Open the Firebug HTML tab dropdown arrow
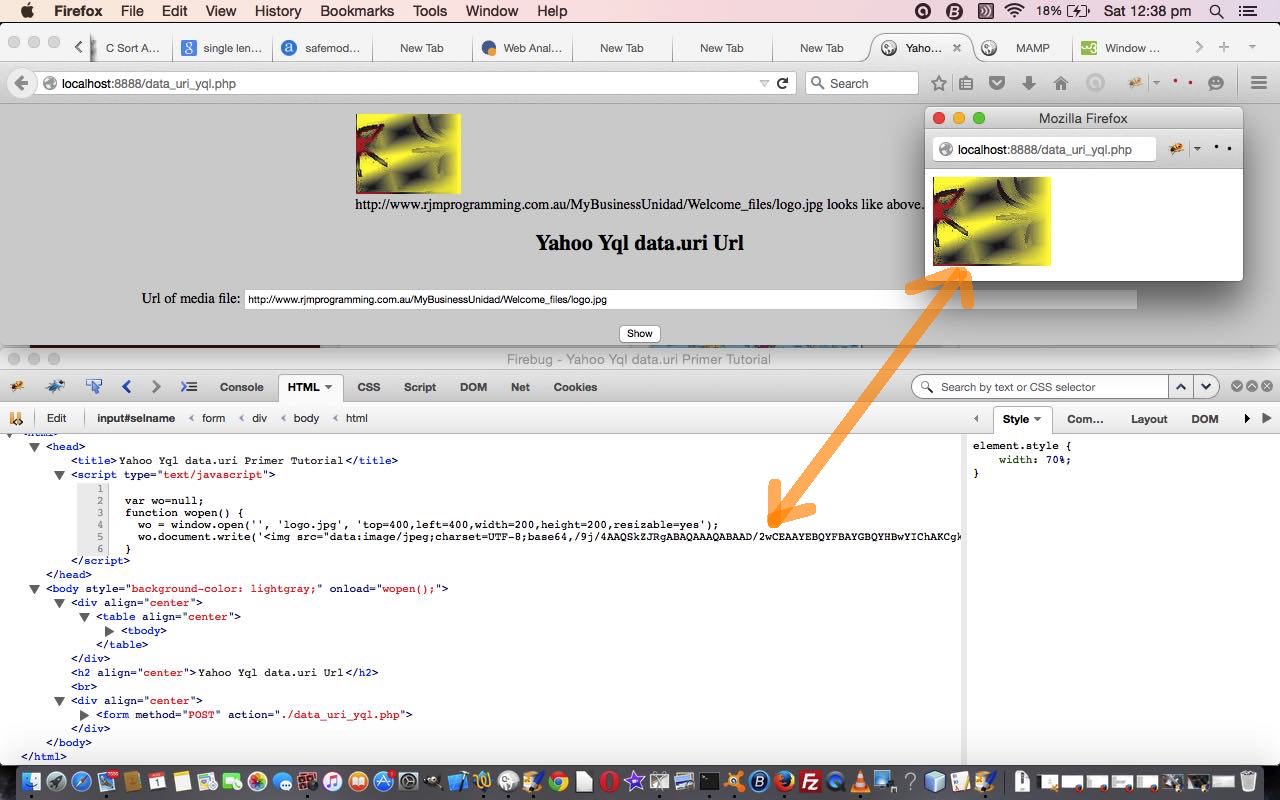1280x800 pixels. pyautogui.click(x=328, y=387)
